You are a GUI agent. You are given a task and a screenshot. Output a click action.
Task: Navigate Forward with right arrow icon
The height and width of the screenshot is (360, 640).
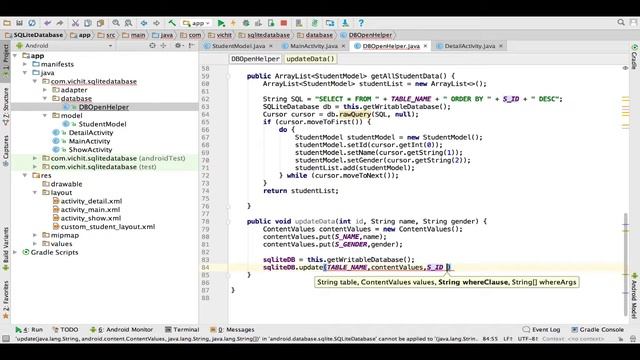coord(156,23)
